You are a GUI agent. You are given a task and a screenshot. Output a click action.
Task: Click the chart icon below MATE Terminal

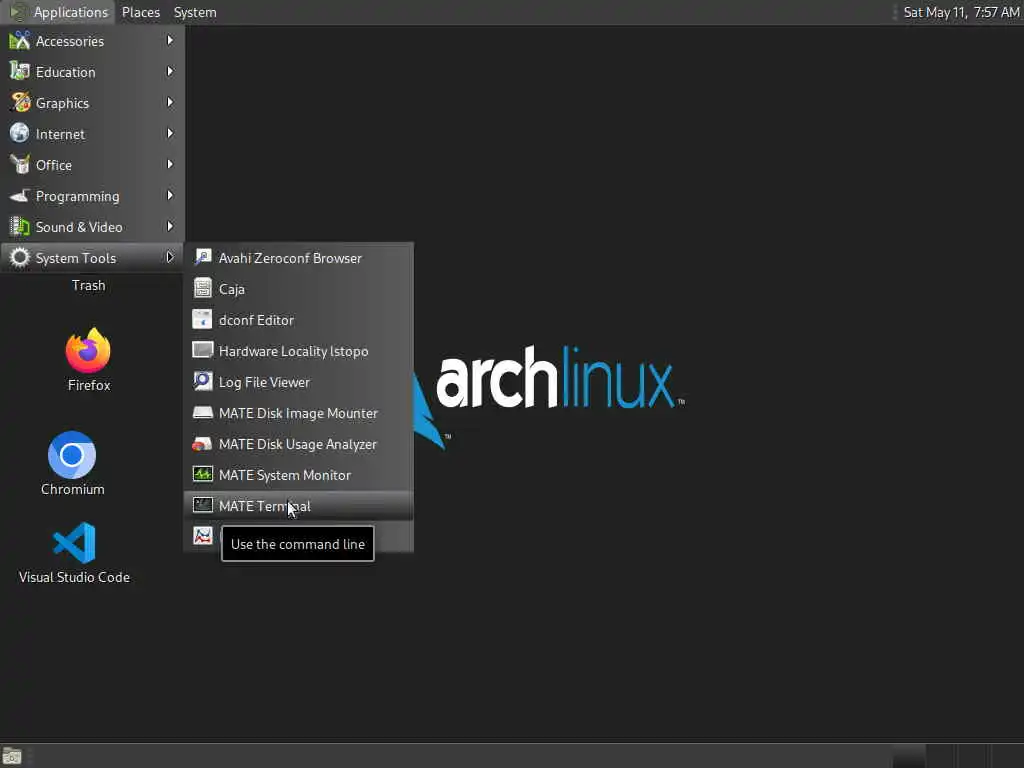[203, 536]
